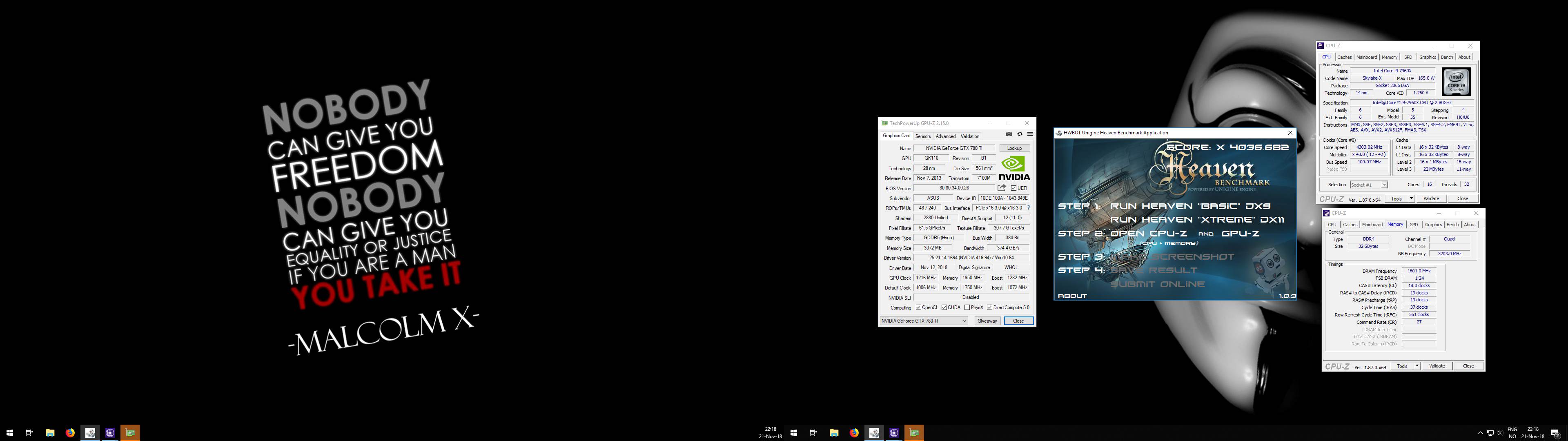Click the GPU-Z refresh icon
This screenshot has width=1568, height=441.
(1020, 135)
